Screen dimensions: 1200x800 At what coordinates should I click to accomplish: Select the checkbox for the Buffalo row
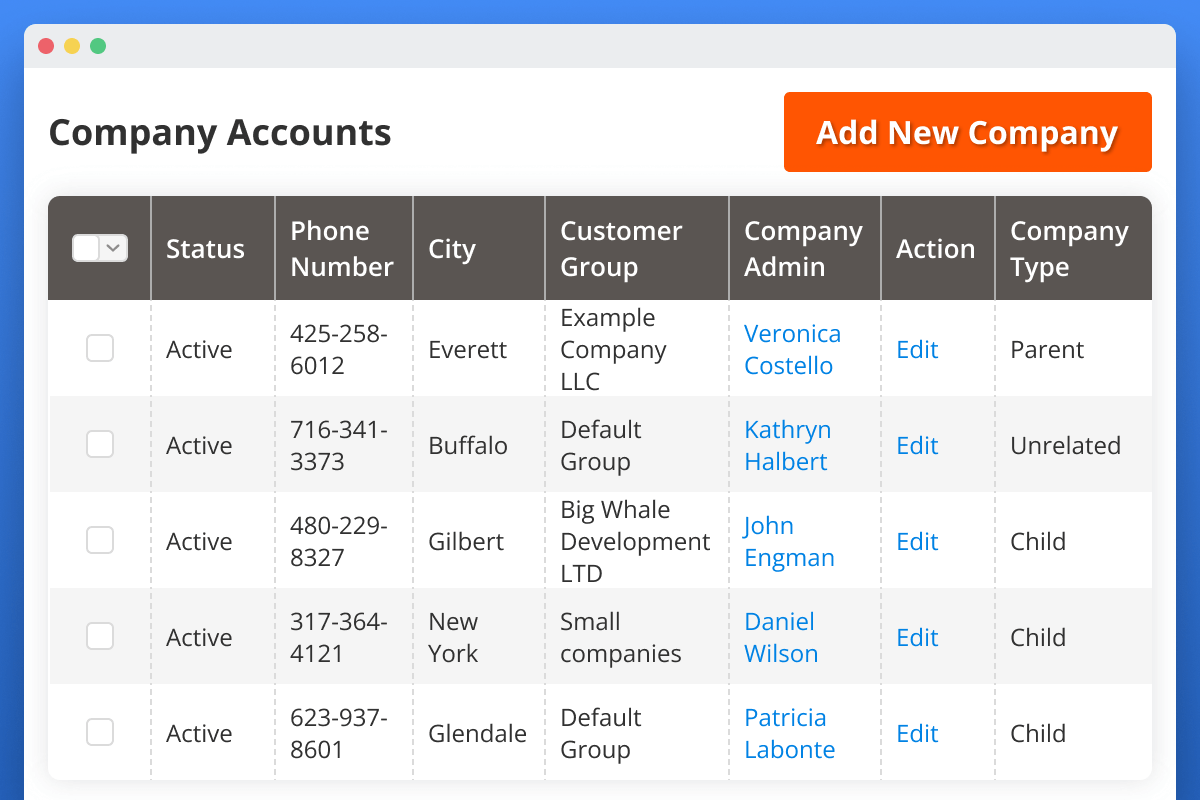pos(100,445)
